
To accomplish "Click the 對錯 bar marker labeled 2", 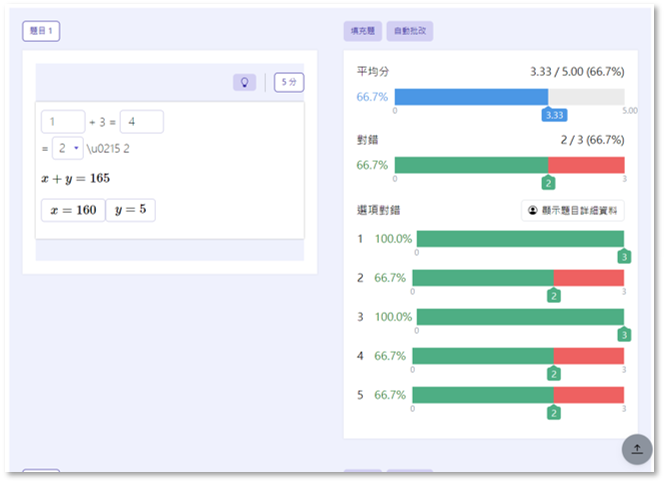I will [x=548, y=182].
